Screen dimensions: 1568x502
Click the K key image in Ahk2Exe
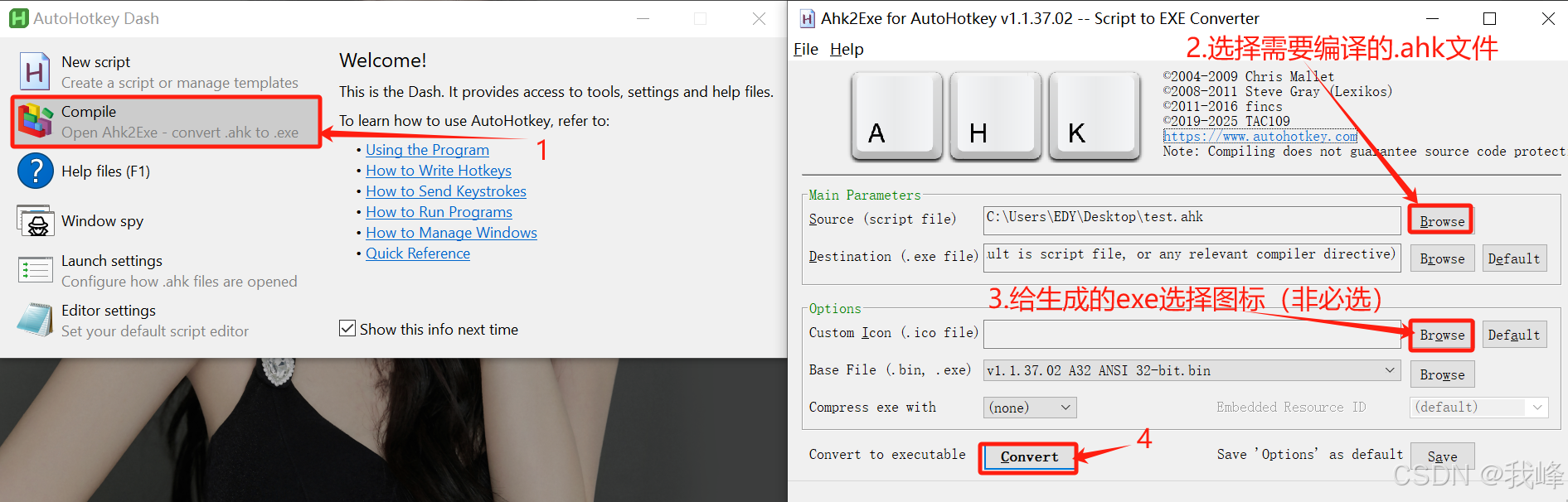pos(1095,115)
